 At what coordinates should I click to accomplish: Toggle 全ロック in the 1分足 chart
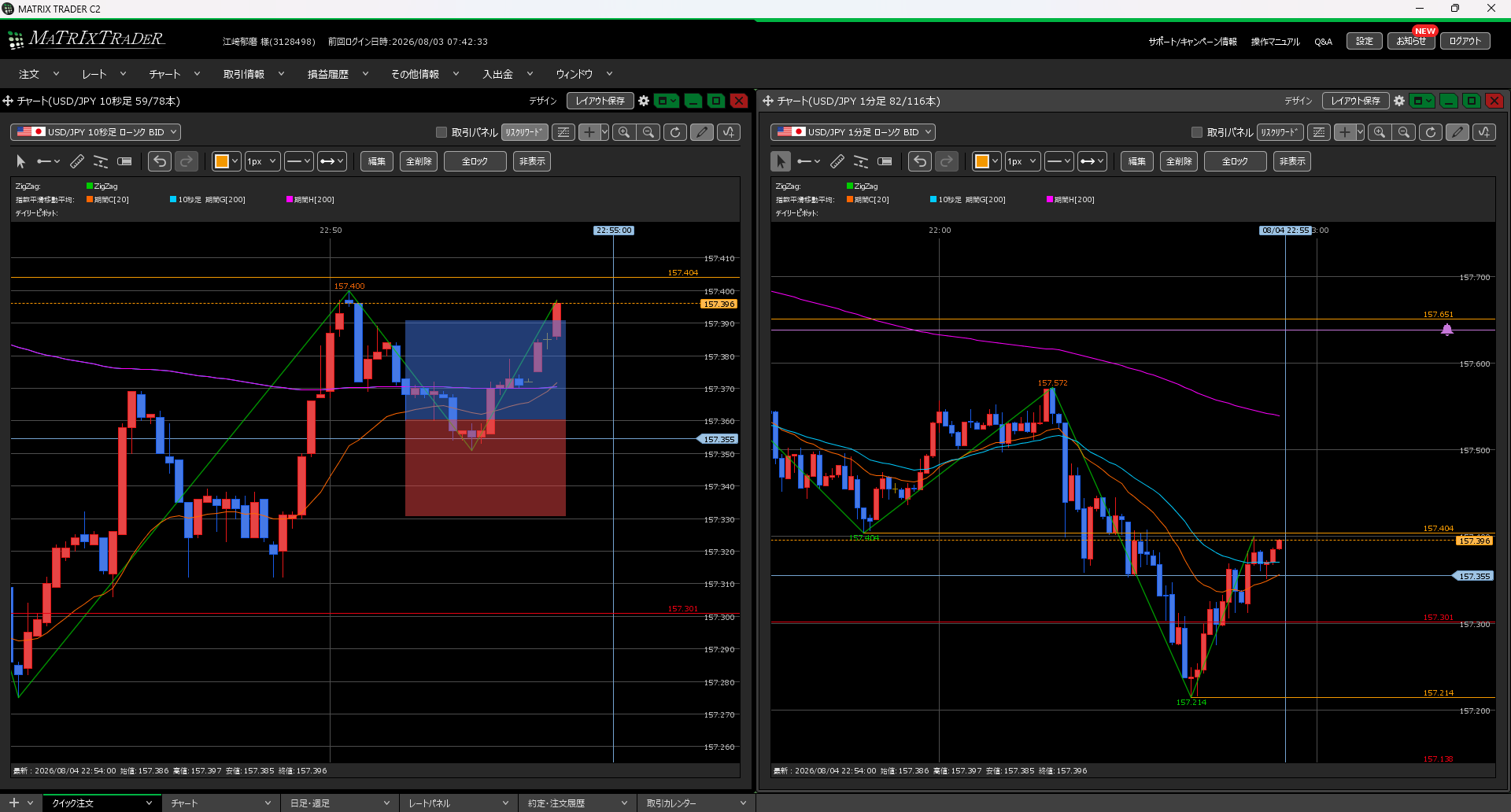1235,161
